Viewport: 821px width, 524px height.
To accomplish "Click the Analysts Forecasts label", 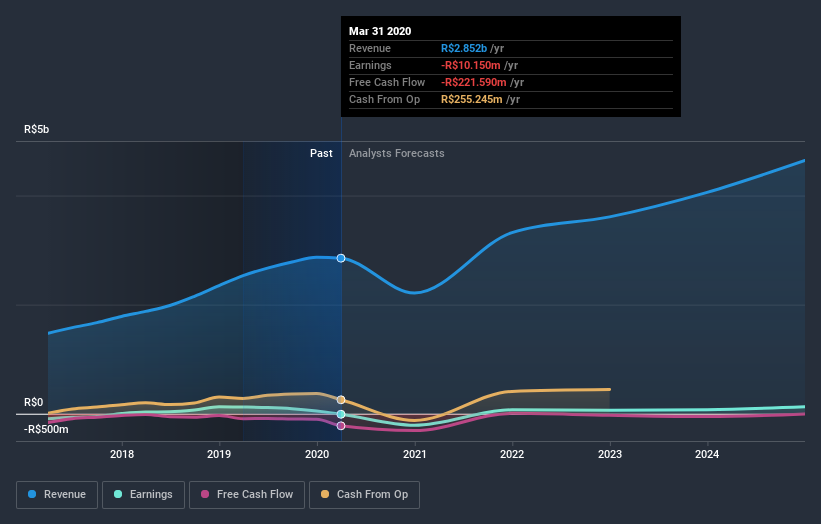I will pos(397,153).
